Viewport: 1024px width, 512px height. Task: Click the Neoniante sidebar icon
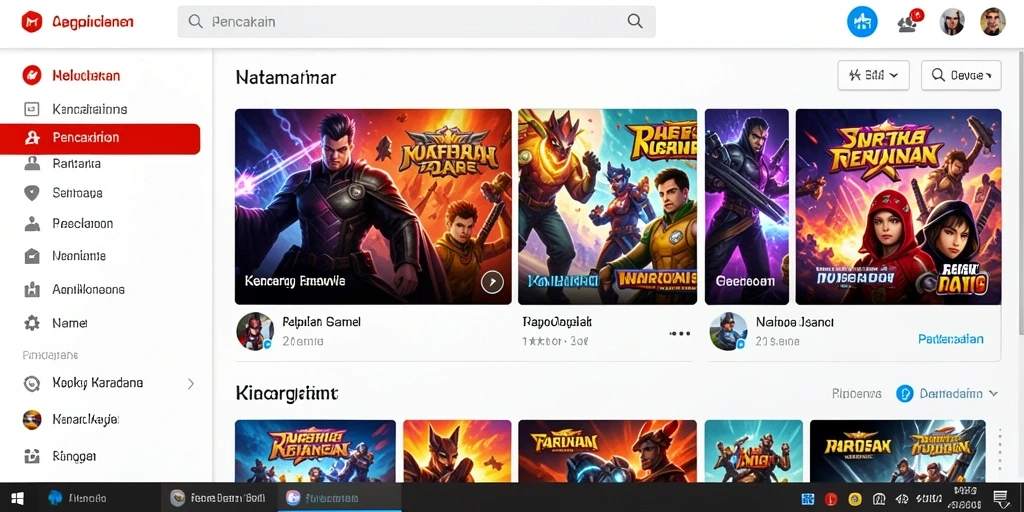click(31, 256)
